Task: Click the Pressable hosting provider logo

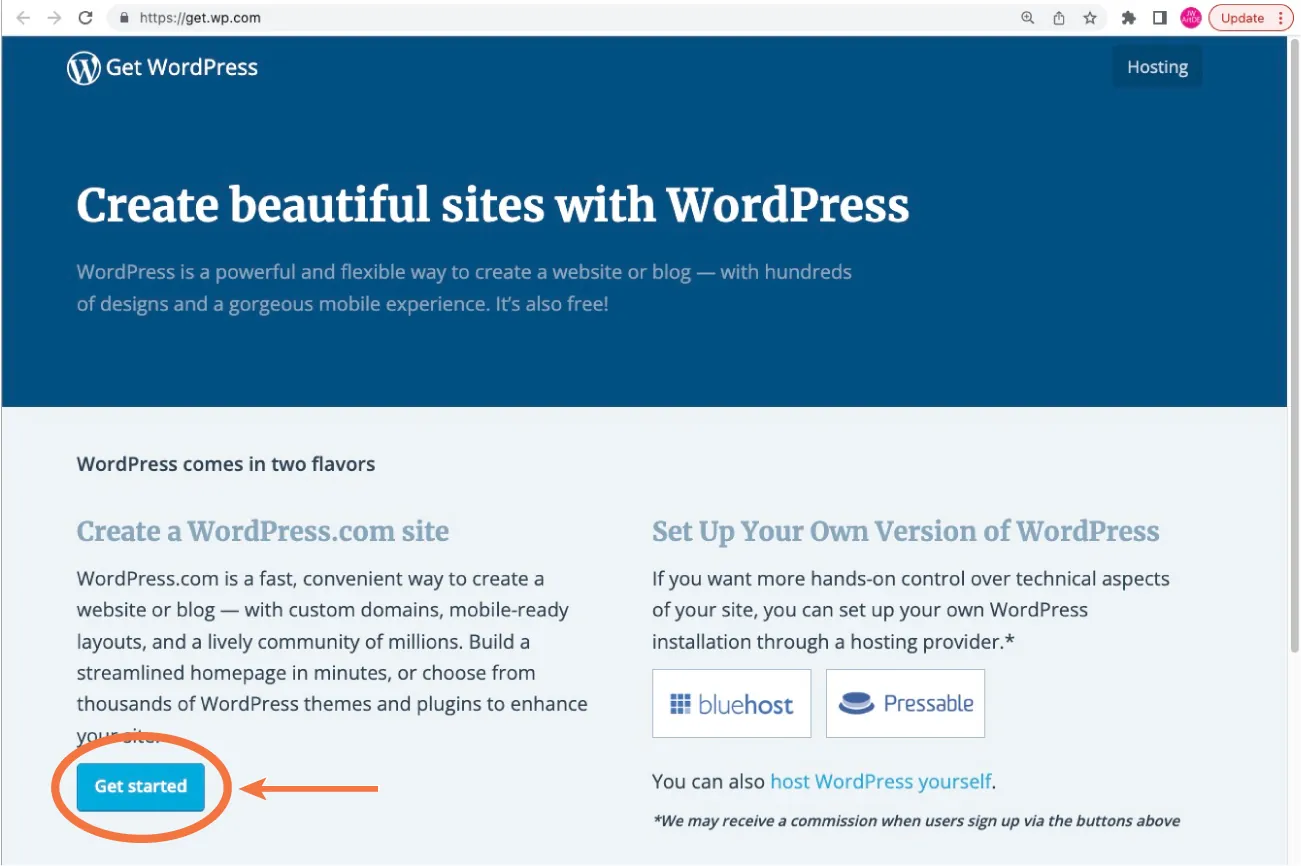Action: [x=905, y=703]
